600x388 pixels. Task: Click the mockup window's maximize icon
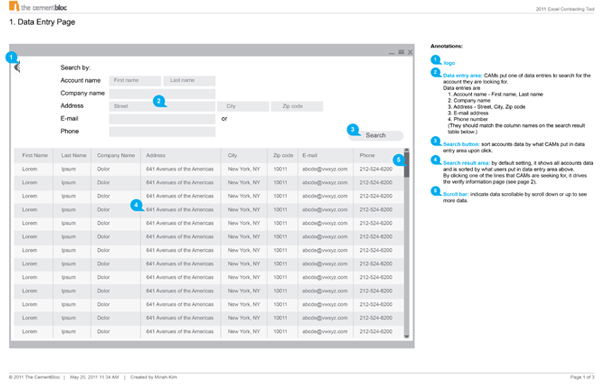401,52
